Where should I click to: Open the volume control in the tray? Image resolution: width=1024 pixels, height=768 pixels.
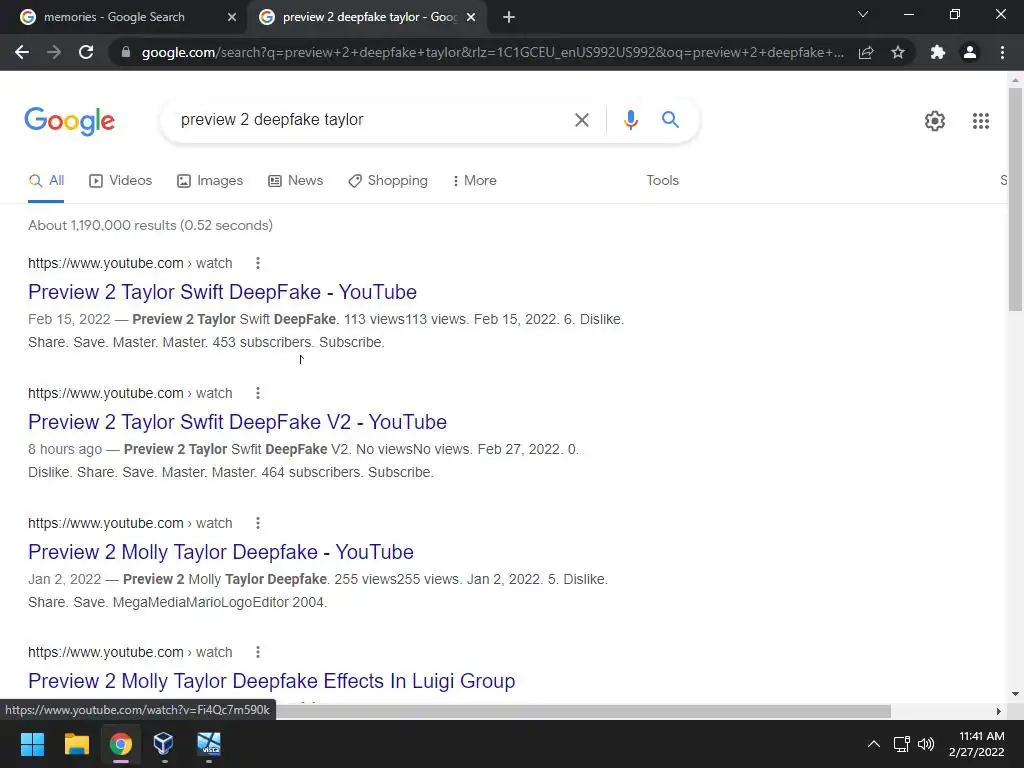point(925,744)
